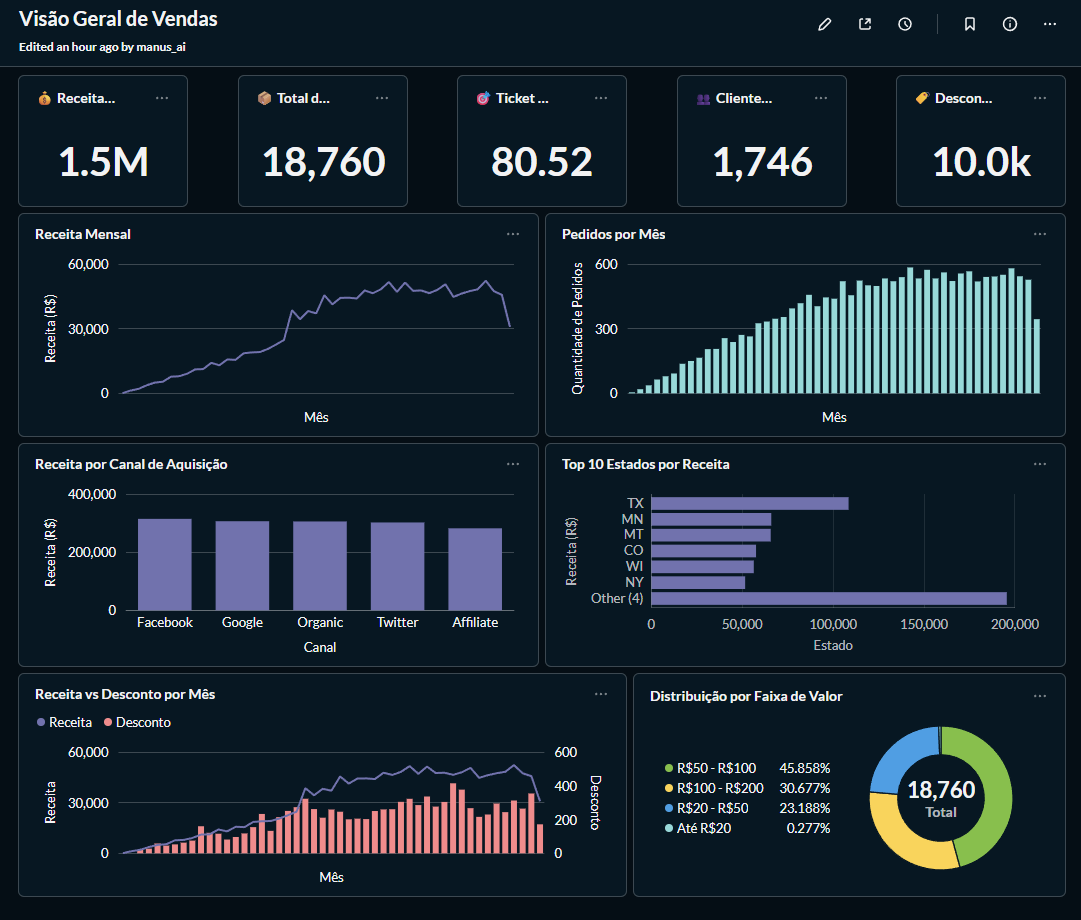Open the Top 10 Estados ellipsis menu
1081x920 pixels.
pyautogui.click(x=1039, y=464)
